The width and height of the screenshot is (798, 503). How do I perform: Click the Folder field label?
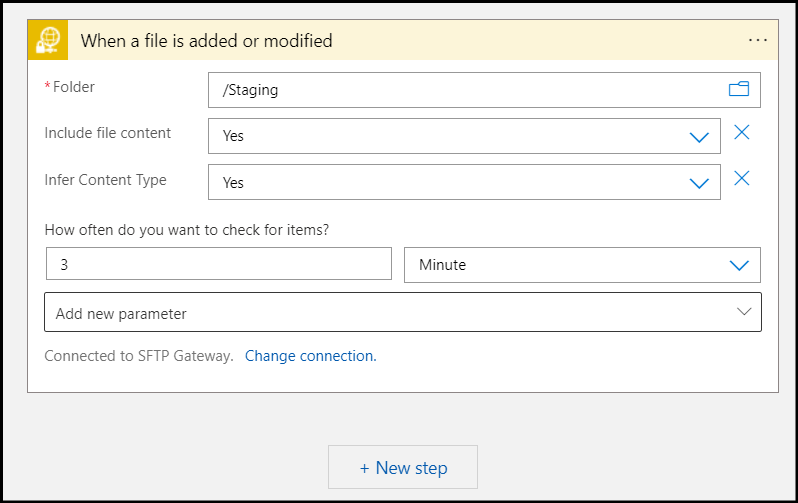[74, 87]
